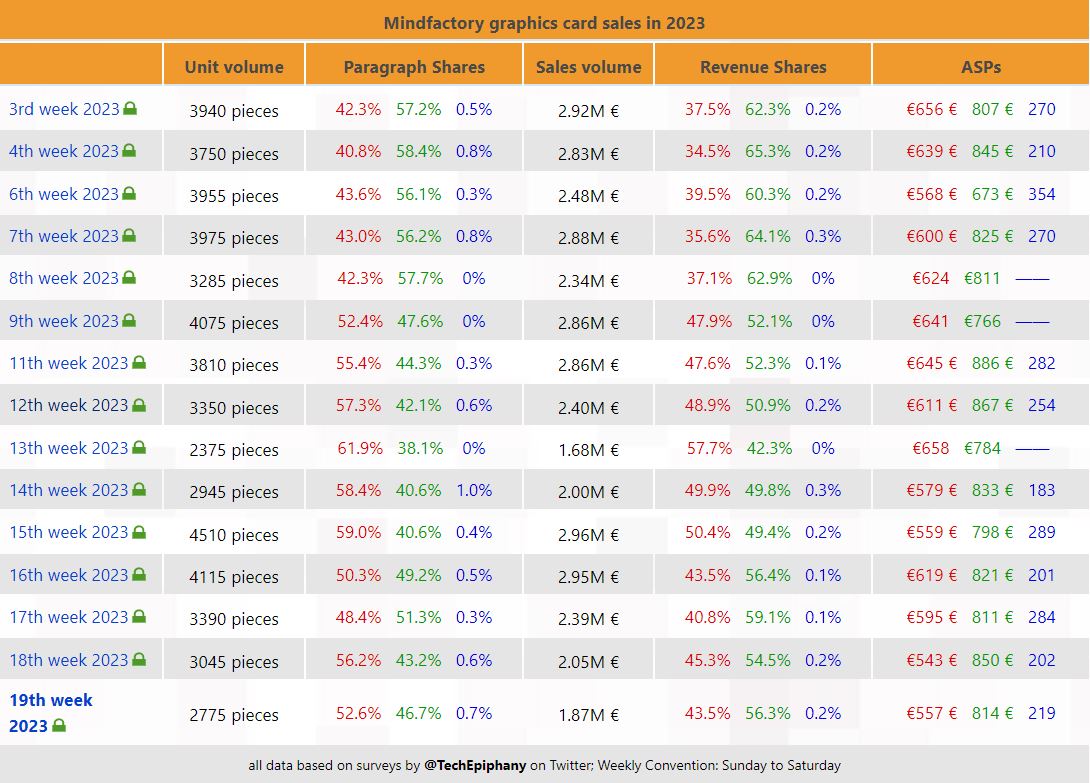The image size is (1090, 783).
Task: Click the lock icon beside 6th week 2023
Action: [x=130, y=194]
